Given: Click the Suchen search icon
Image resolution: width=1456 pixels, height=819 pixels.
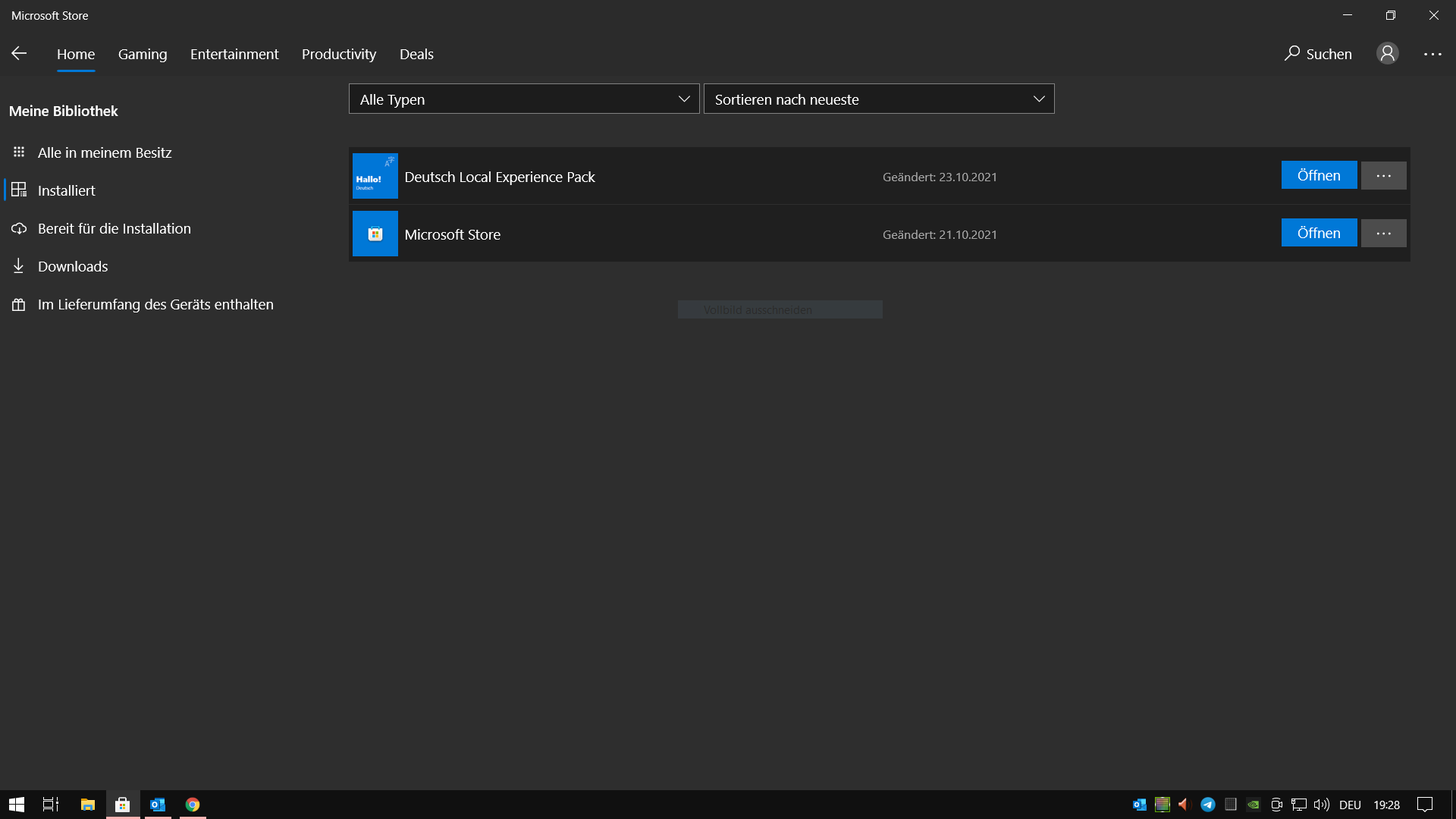Looking at the screenshot, I should 1292,53.
